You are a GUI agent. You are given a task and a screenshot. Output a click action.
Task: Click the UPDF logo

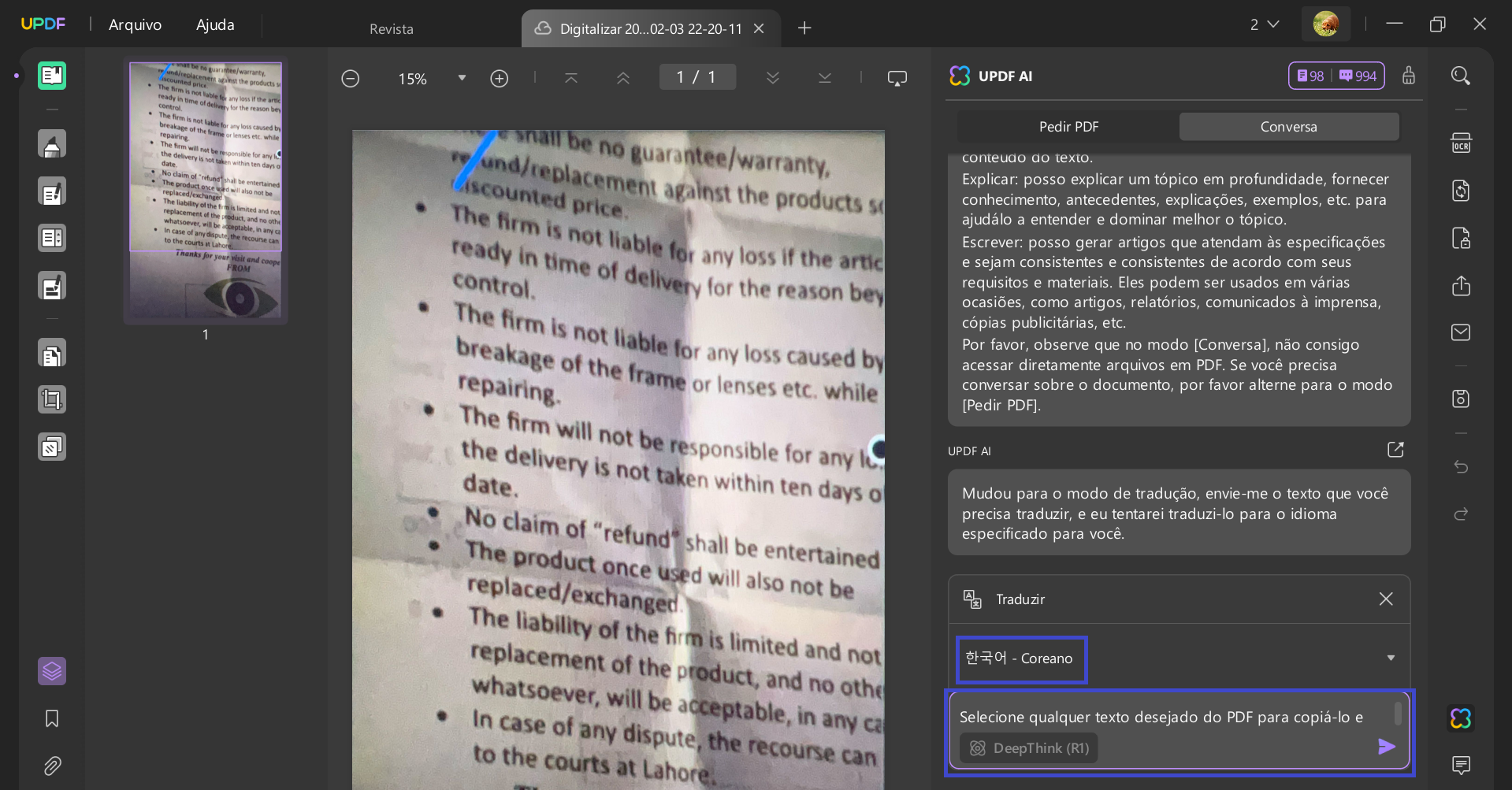point(43,24)
